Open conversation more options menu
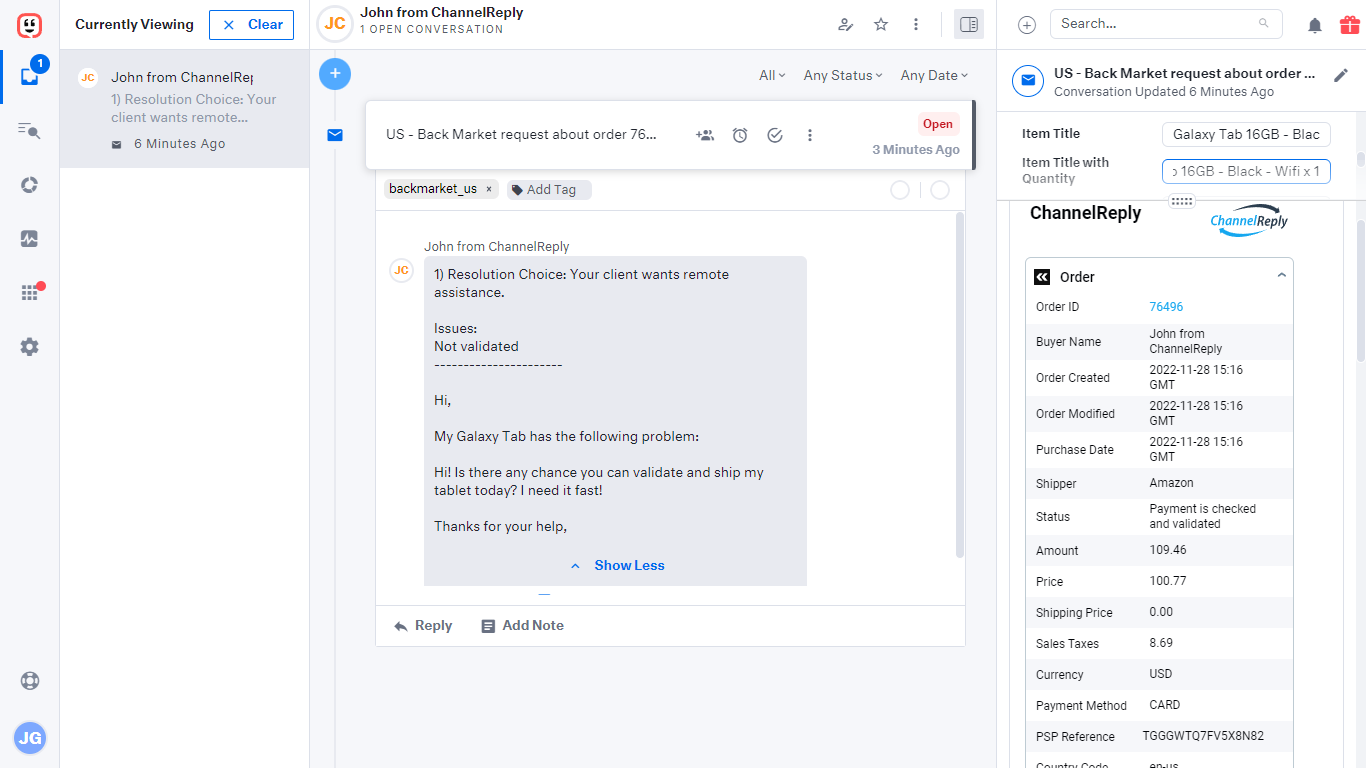Viewport: 1366px width, 768px height. tap(810, 135)
